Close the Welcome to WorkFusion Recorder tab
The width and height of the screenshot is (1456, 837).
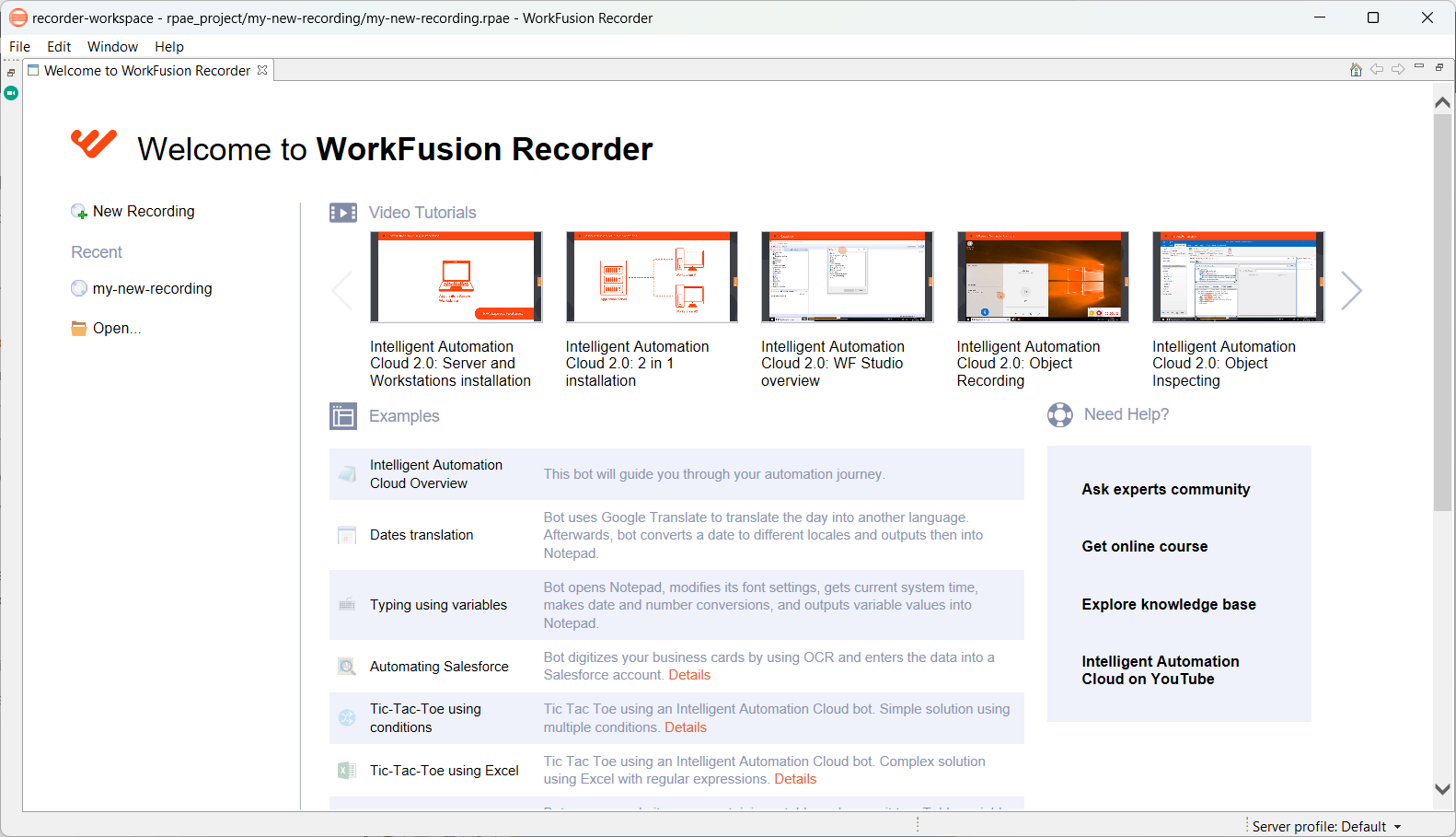pyautogui.click(x=262, y=70)
